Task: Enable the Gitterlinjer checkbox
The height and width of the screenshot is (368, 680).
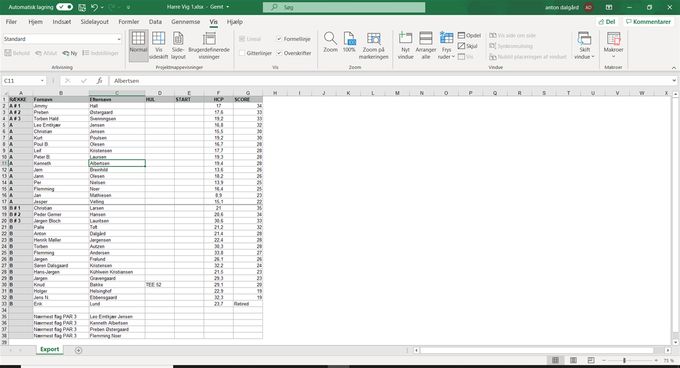Action: coord(242,53)
